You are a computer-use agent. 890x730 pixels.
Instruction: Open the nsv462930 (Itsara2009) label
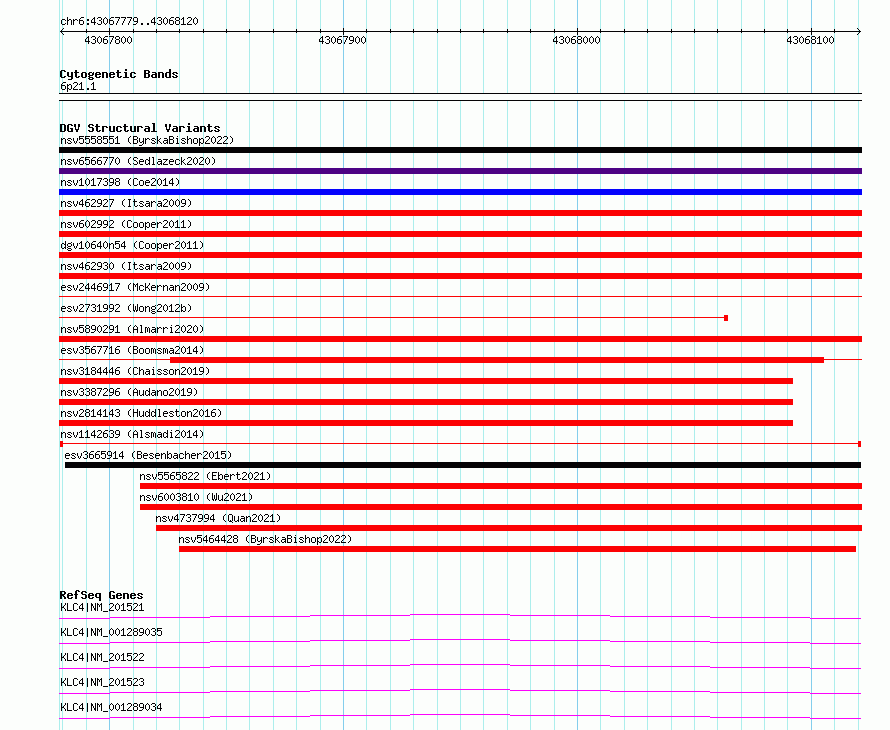point(126,266)
